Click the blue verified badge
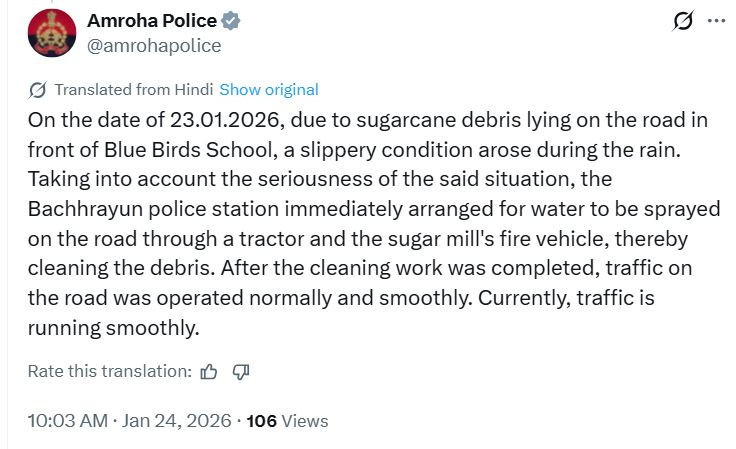This screenshot has height=449, width=736. tap(230, 21)
